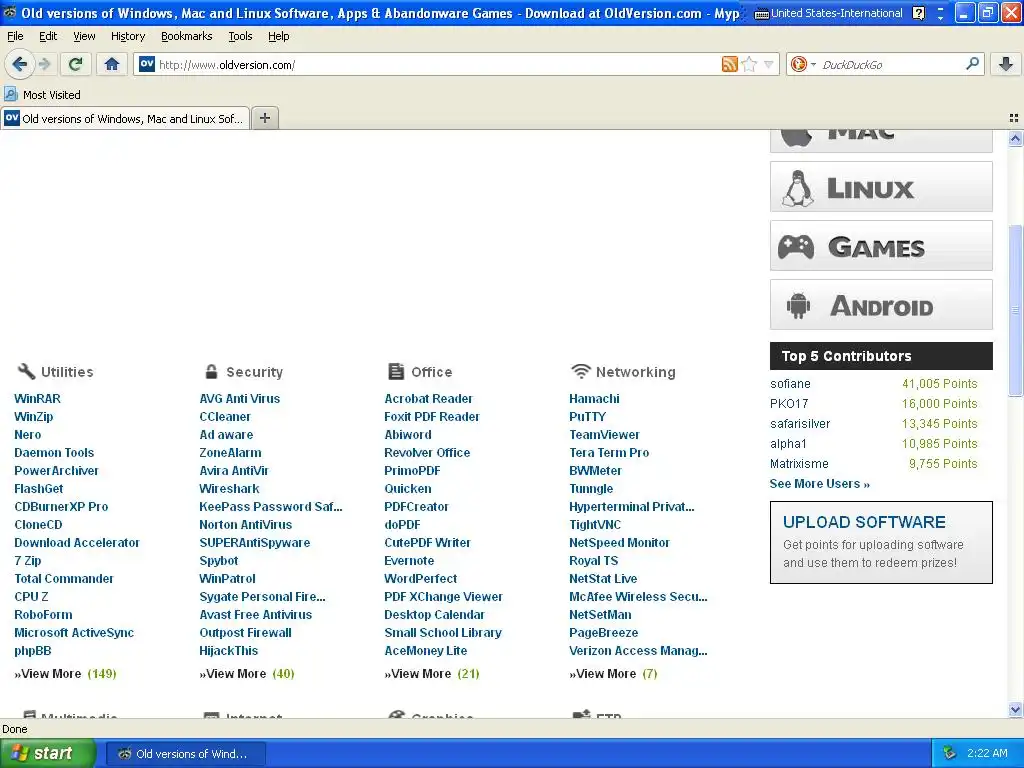Select the taskbar Old versions window button
Screen dimensions: 1024x768
pyautogui.click(x=186, y=754)
